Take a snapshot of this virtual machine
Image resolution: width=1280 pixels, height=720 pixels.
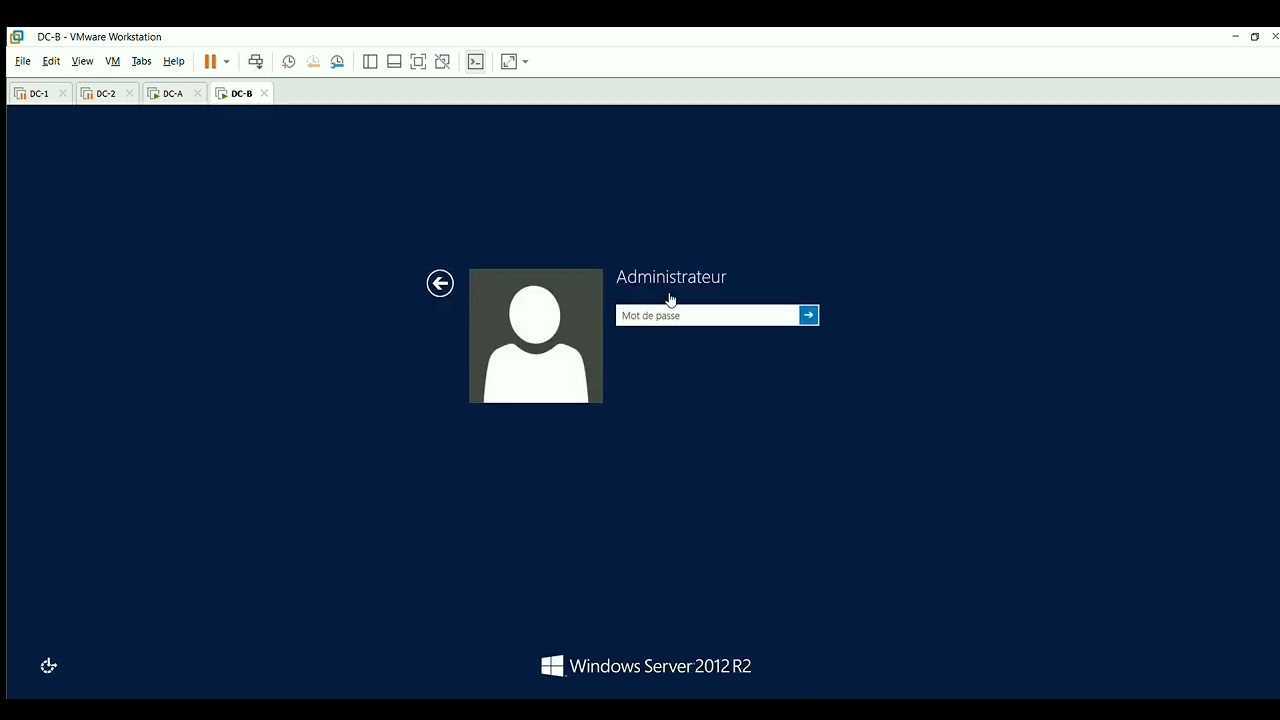(289, 62)
